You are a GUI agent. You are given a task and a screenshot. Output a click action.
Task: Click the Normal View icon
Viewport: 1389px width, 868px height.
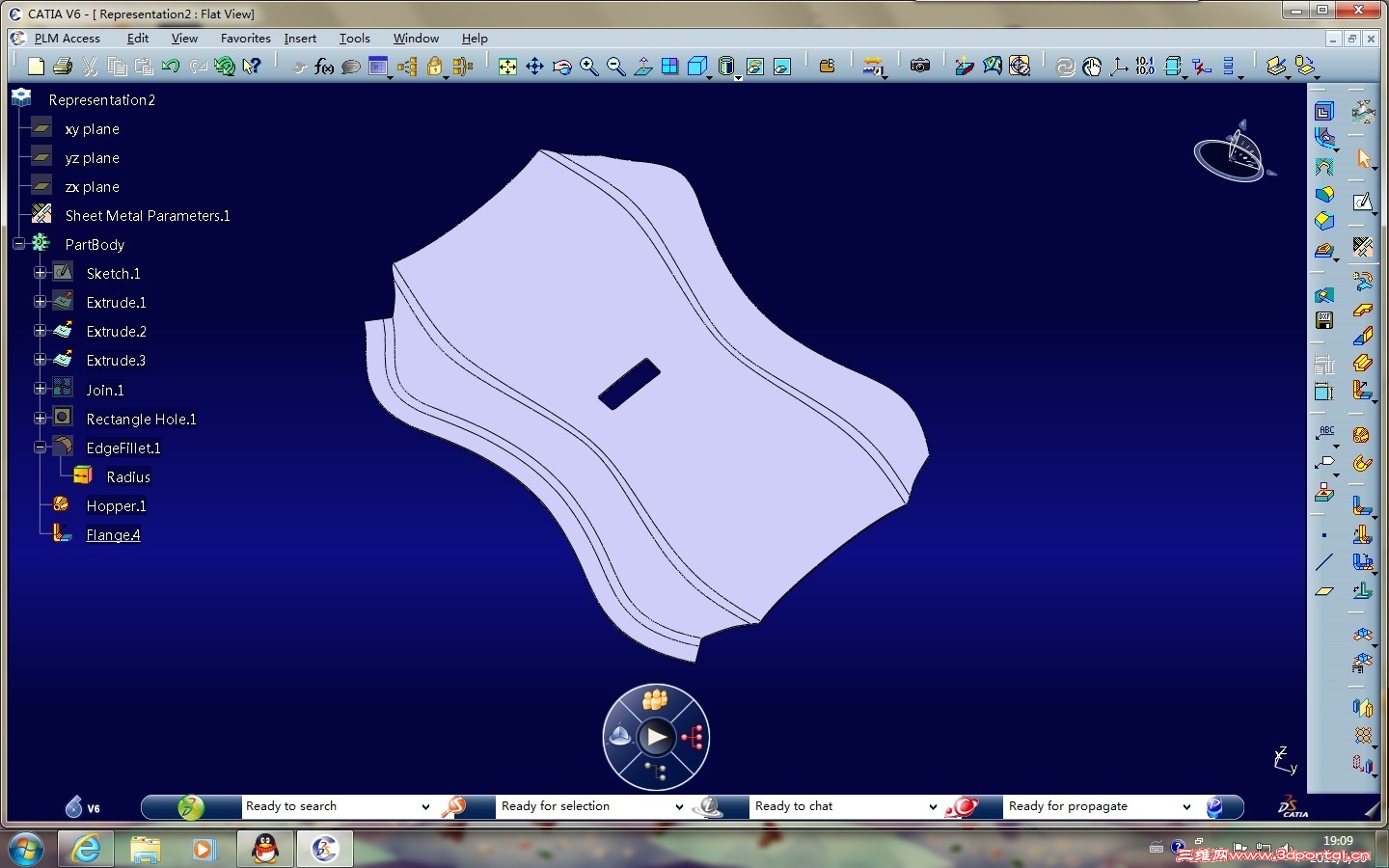click(x=642, y=66)
